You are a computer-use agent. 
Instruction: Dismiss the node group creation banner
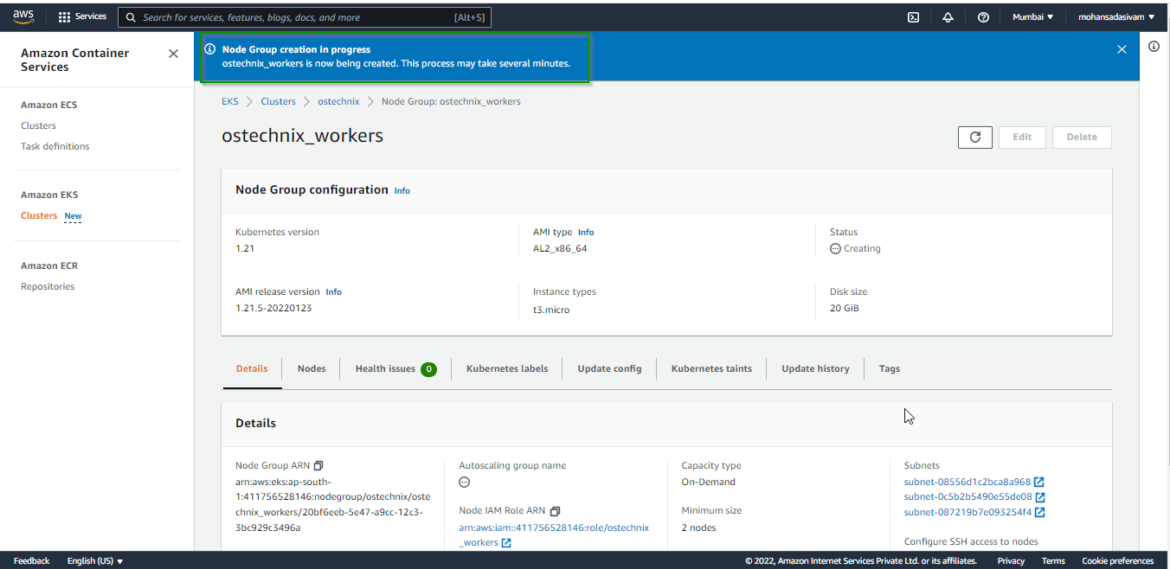point(1121,49)
